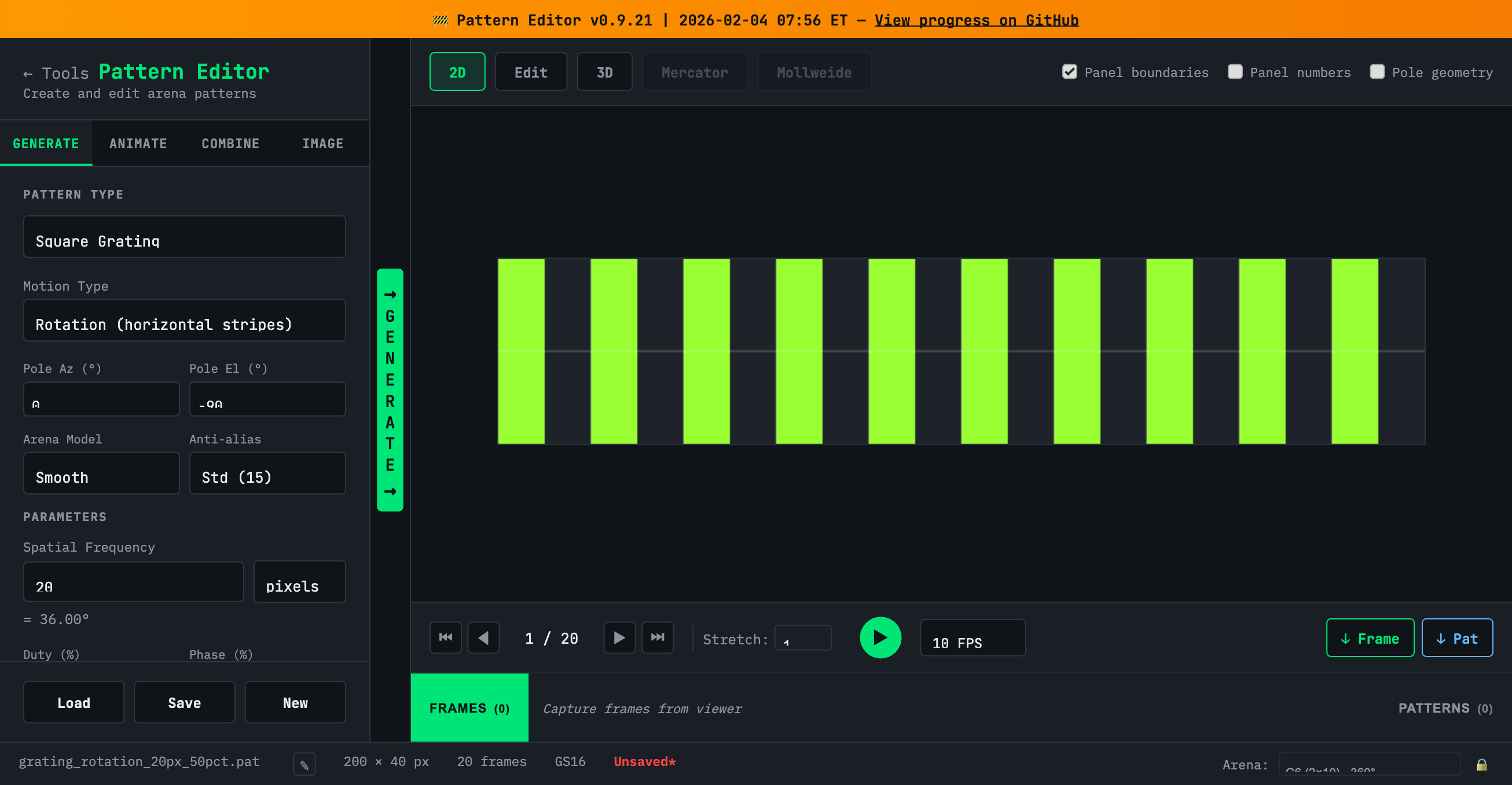Screen dimensions: 1512x785
Task: Click the New pattern button
Action: pyautogui.click(x=295, y=702)
